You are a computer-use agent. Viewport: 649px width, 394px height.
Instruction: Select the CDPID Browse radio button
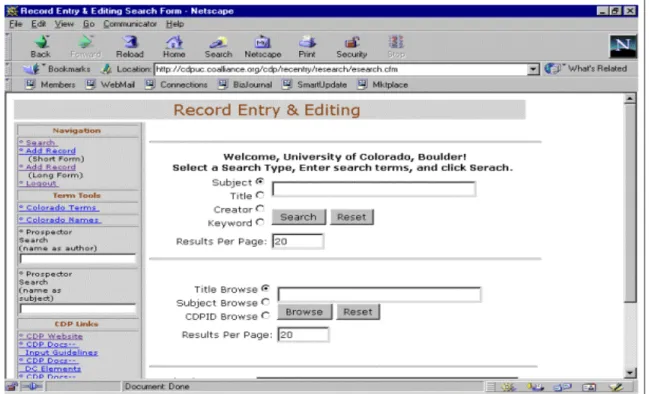pos(266,316)
